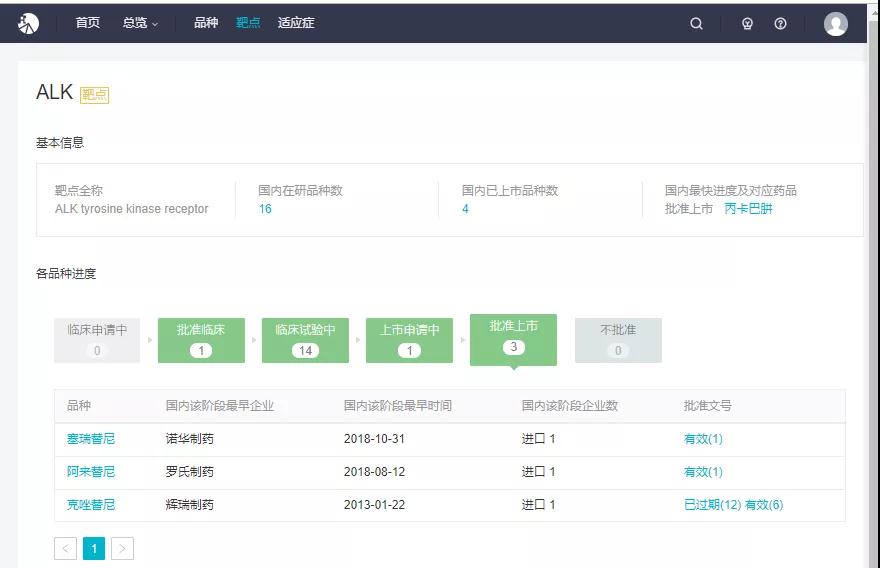Click the 16 国内在研品种数 link
Image resolution: width=880 pixels, height=568 pixels.
click(265, 209)
